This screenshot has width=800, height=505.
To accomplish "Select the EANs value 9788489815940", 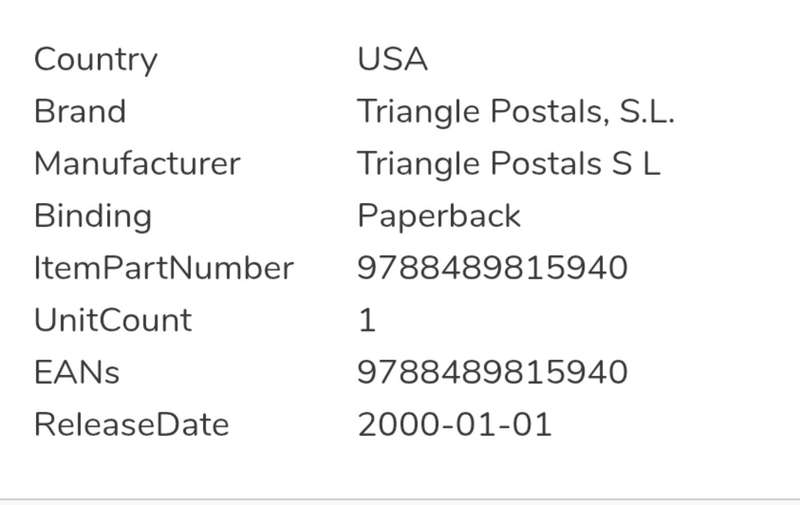I will click(492, 372).
